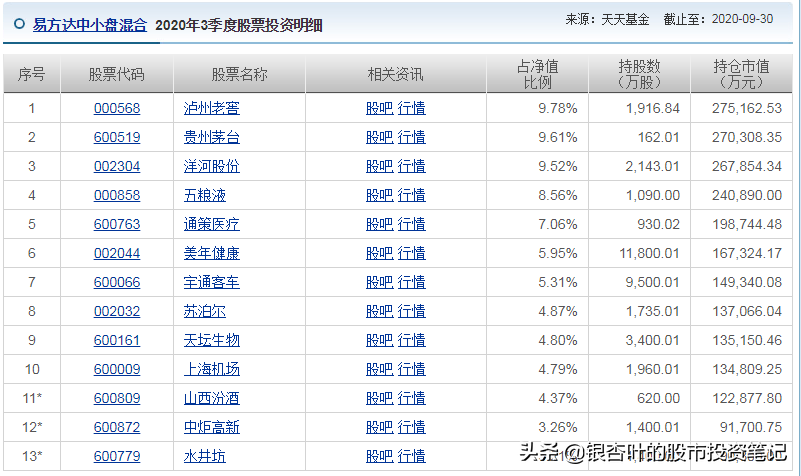Open 行情 for 泸州老窖 row
Viewport: 801px width, 476px height.
(411, 108)
